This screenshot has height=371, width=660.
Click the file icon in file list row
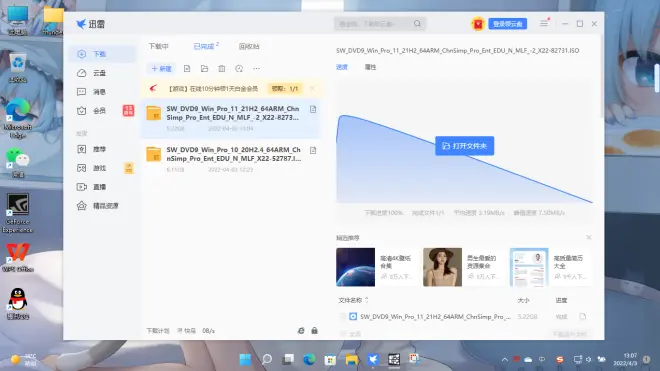tap(583, 316)
